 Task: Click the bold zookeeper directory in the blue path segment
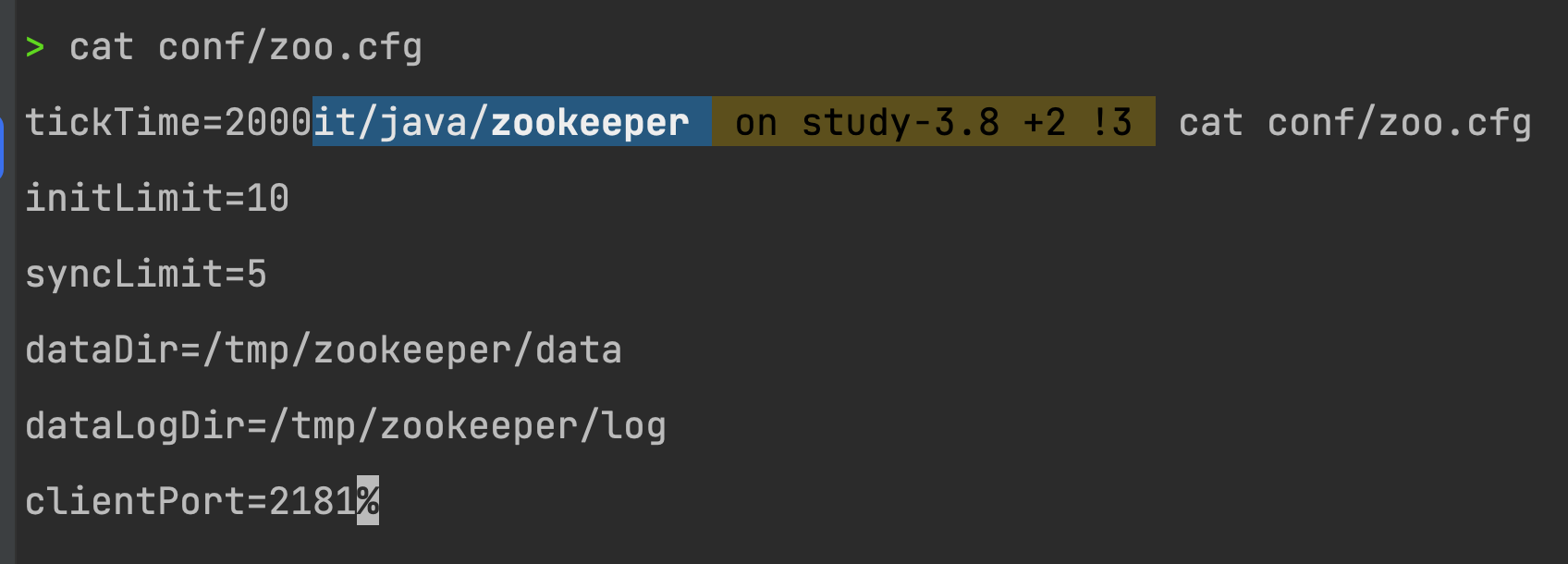coord(590,122)
